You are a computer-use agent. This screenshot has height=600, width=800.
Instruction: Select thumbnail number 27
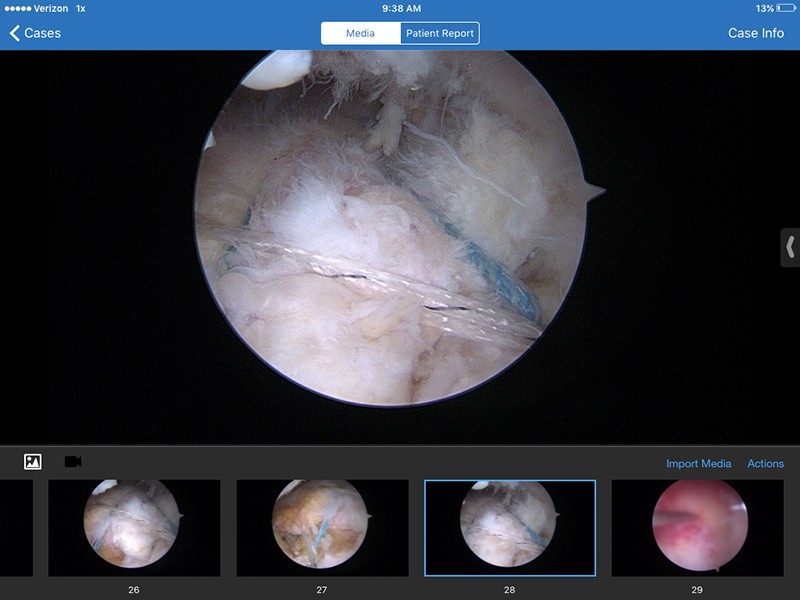pos(322,528)
